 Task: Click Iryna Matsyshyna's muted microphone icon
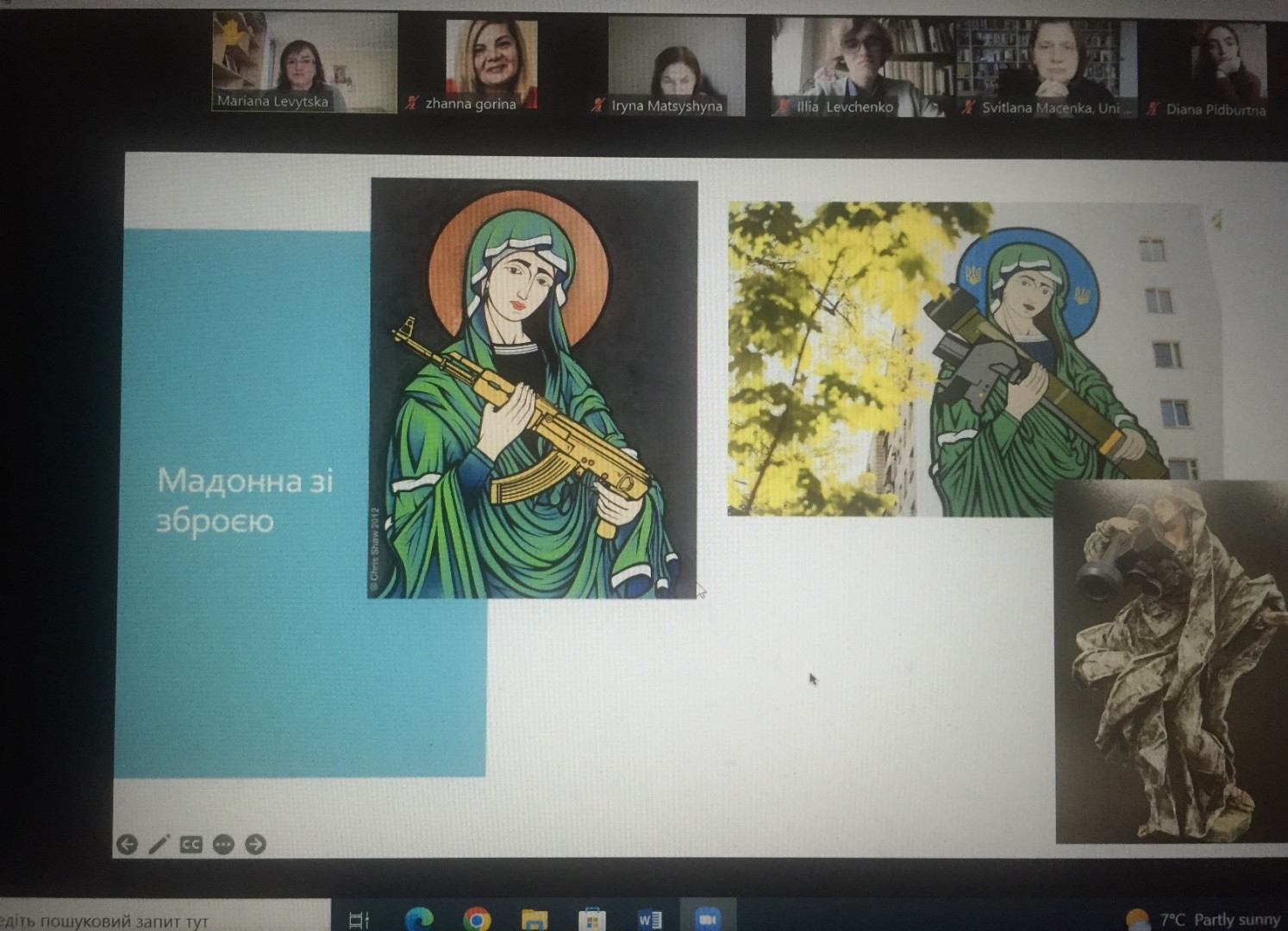click(x=597, y=105)
